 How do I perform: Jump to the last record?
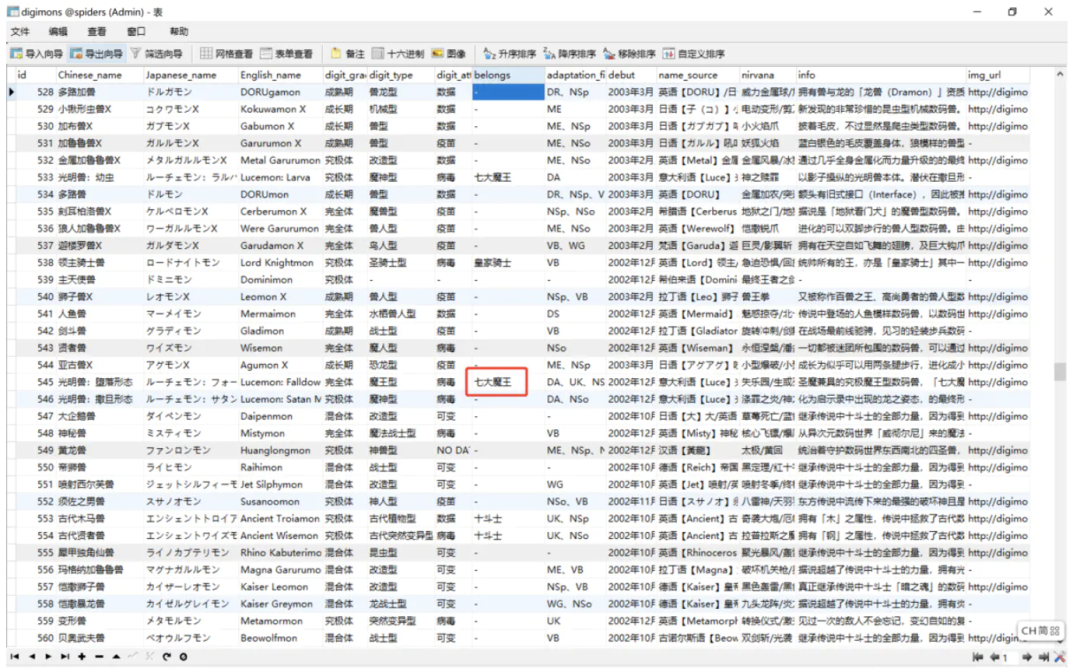pyautogui.click(x=65, y=657)
